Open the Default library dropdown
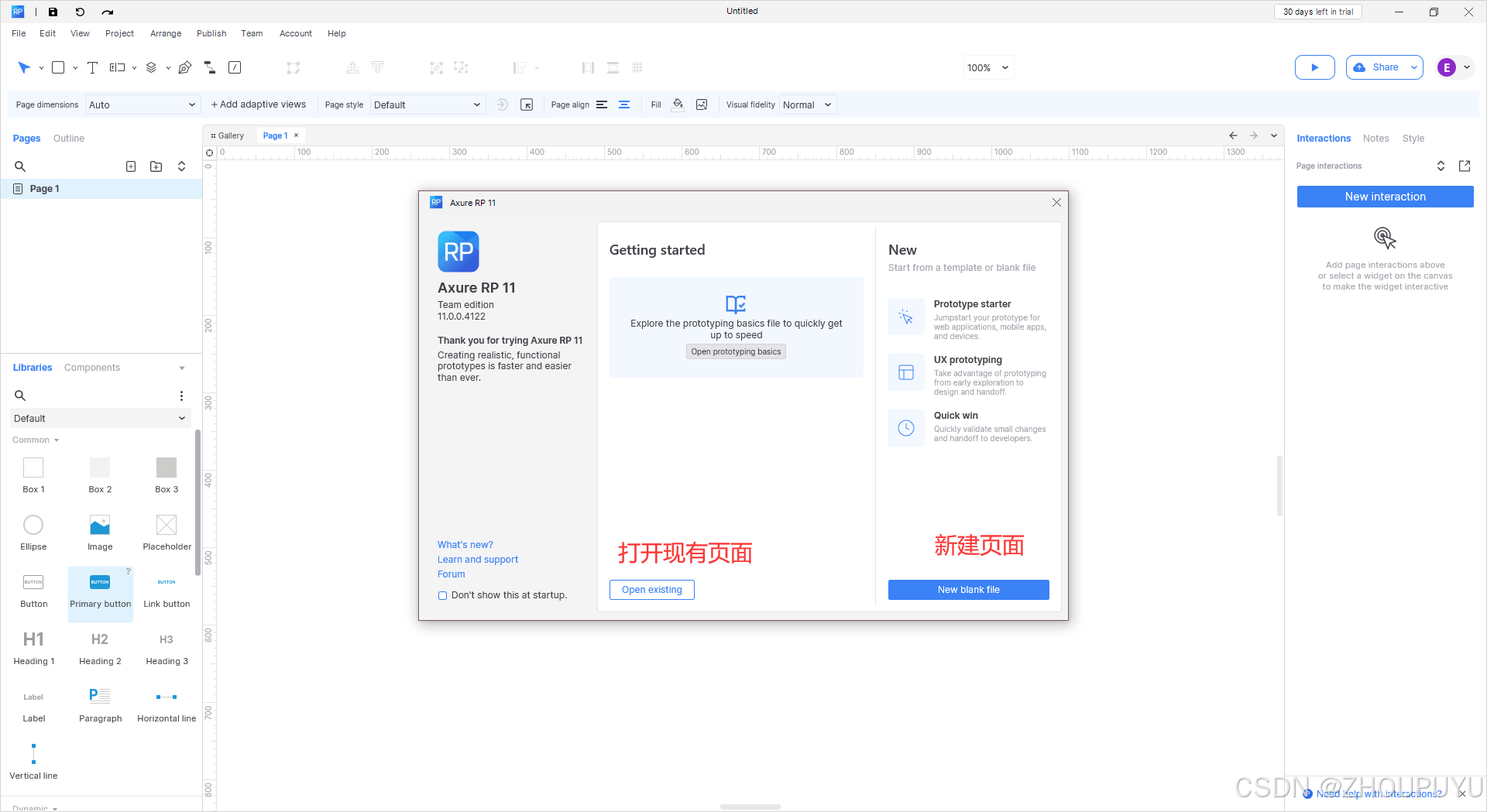Viewport: 1487px width, 812px height. pos(100,418)
